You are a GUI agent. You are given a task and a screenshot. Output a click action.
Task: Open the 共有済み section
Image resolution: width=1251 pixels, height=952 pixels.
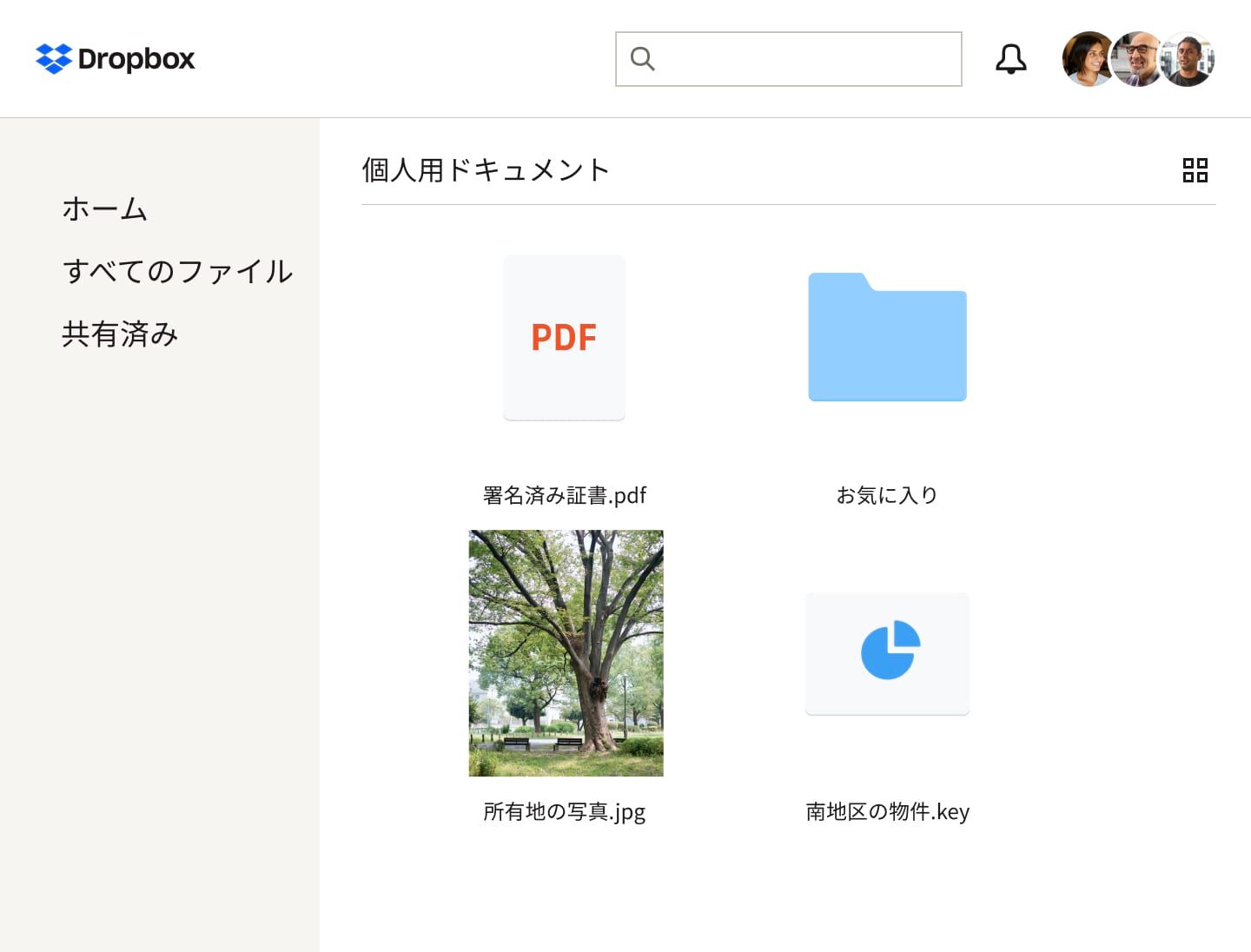(x=120, y=334)
